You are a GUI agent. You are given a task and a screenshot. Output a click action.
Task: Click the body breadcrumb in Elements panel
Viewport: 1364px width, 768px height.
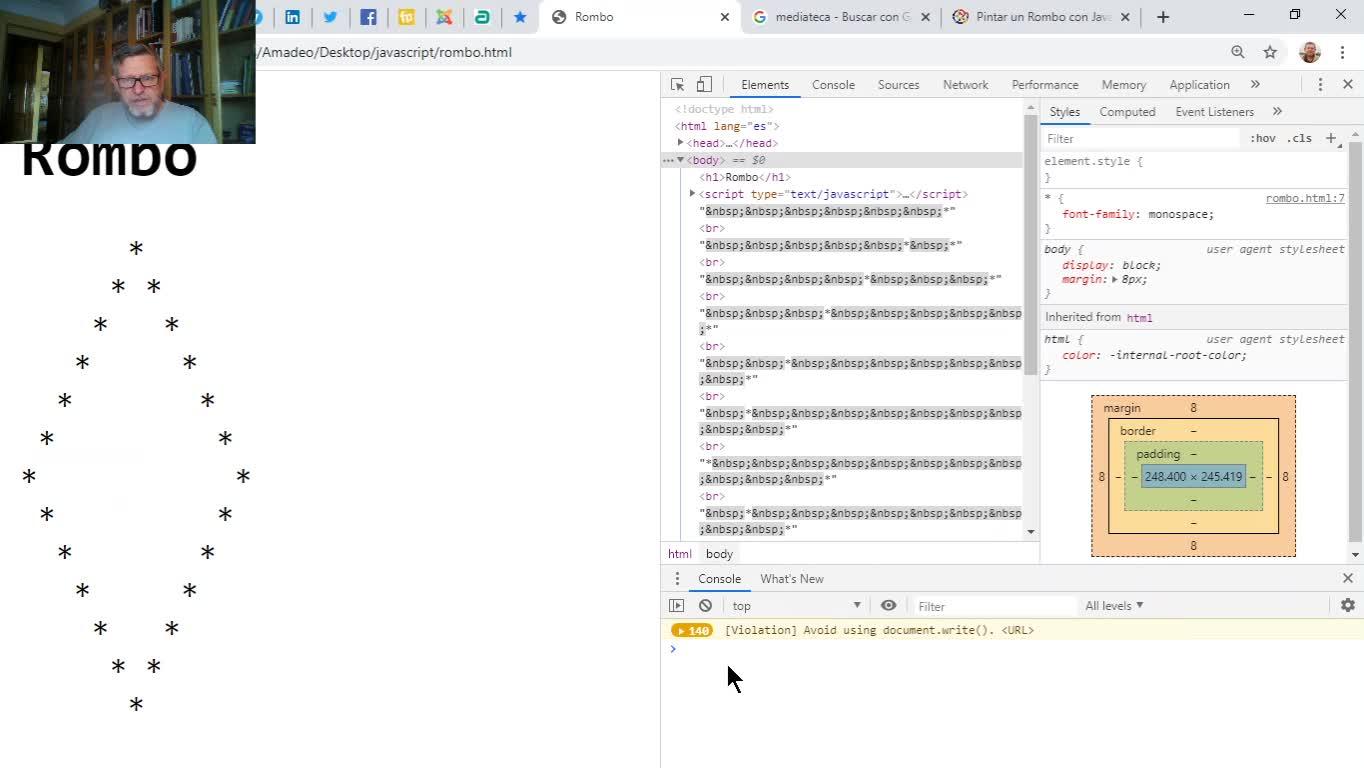coord(719,554)
